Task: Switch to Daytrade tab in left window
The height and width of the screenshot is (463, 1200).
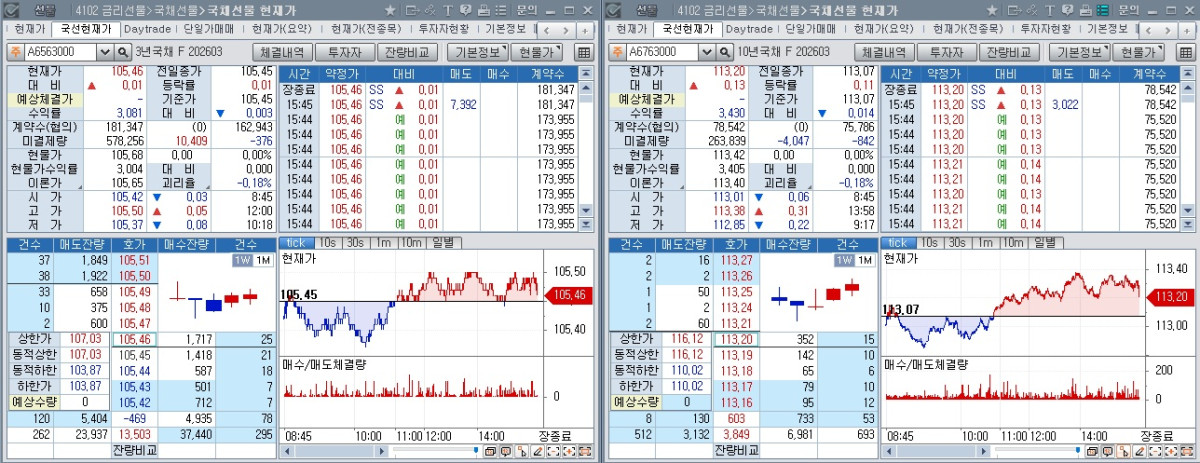Action: (x=148, y=29)
